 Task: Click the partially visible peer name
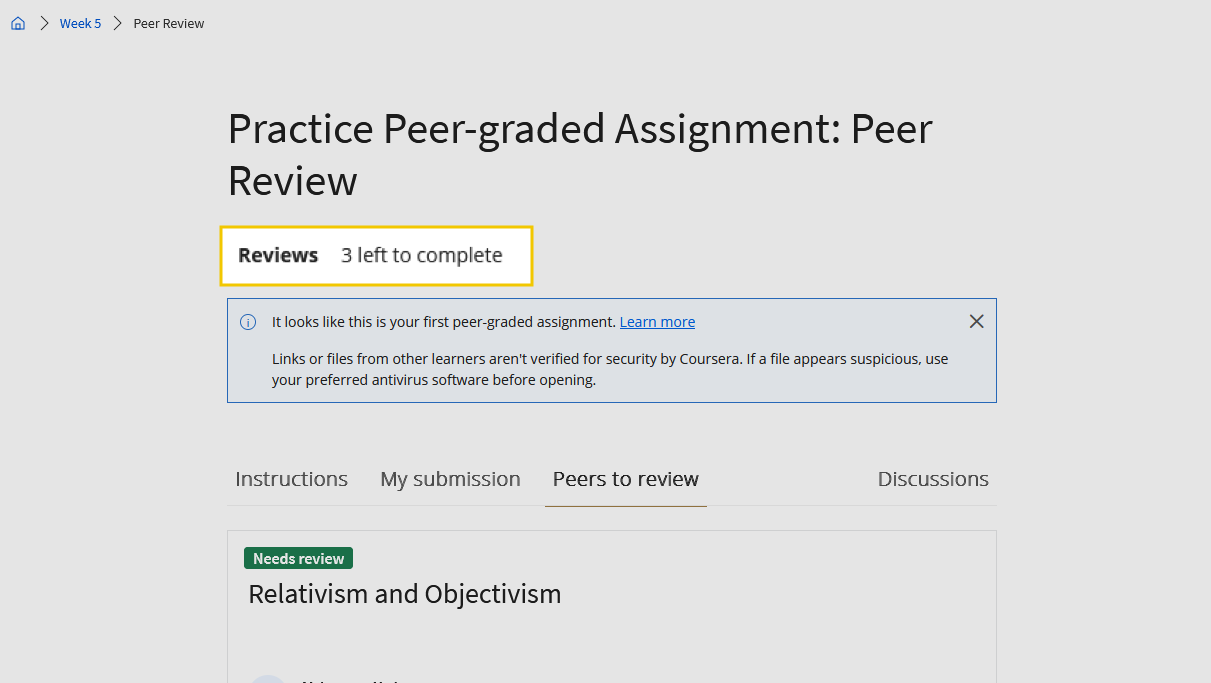350,680
